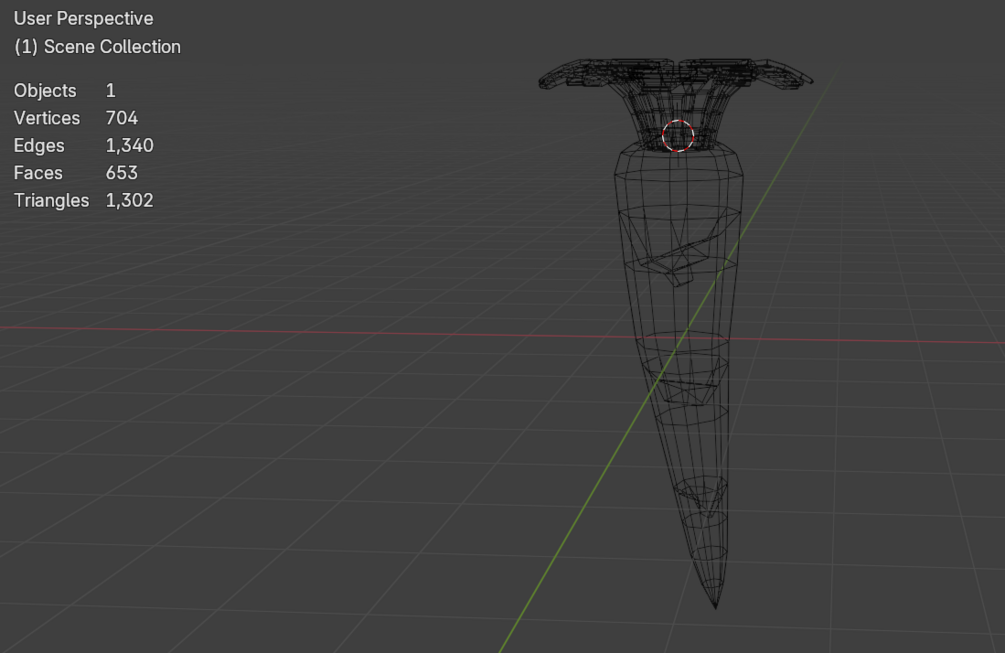Viewport: 1005px width, 653px height.
Task: Click the Objects count value '1'
Action: (111, 90)
